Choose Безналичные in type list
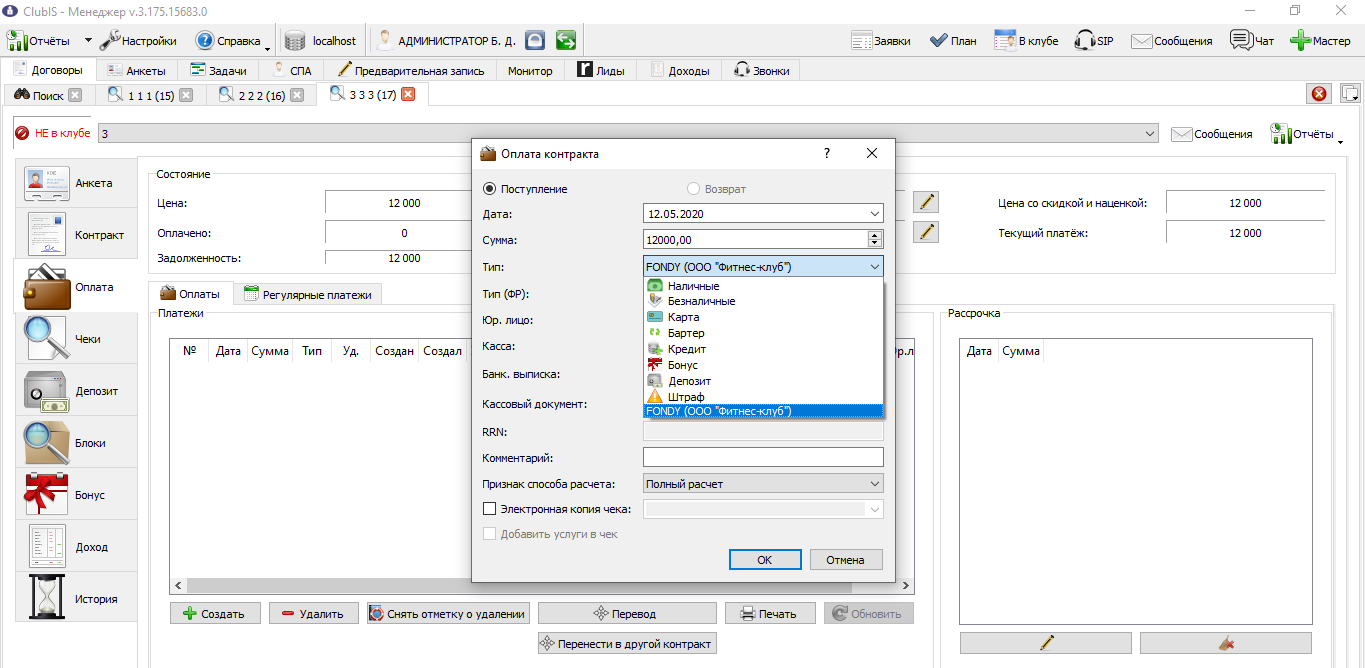Viewport: 1365px width, 668px height. [x=763, y=301]
